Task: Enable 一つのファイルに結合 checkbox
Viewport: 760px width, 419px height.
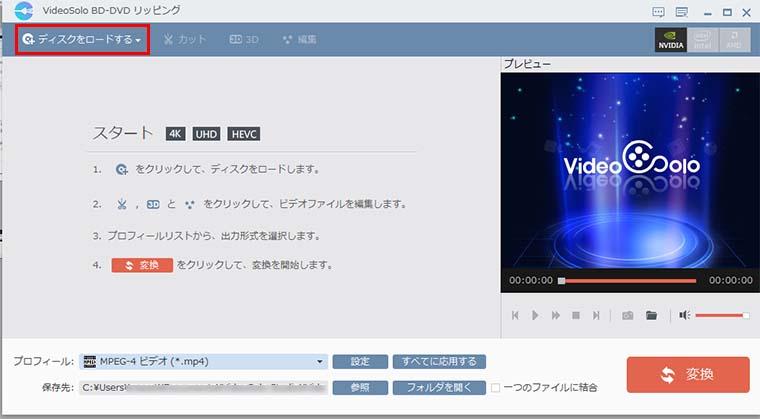Action: click(495, 387)
